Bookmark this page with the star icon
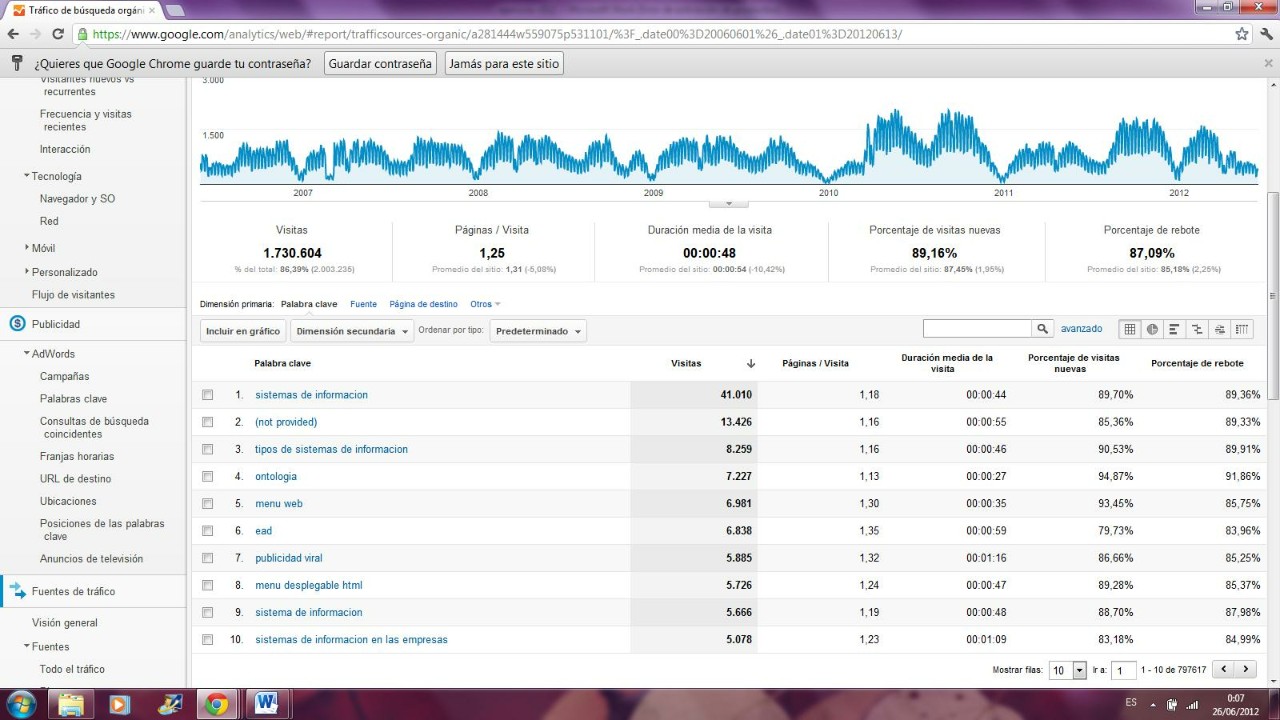The width and height of the screenshot is (1280, 720). tap(1241, 33)
